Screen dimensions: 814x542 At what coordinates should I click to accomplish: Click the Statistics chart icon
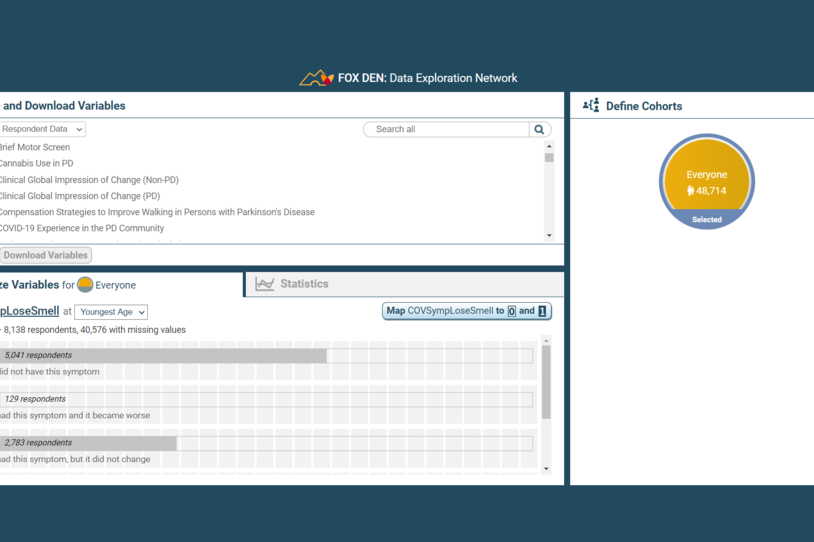click(264, 284)
